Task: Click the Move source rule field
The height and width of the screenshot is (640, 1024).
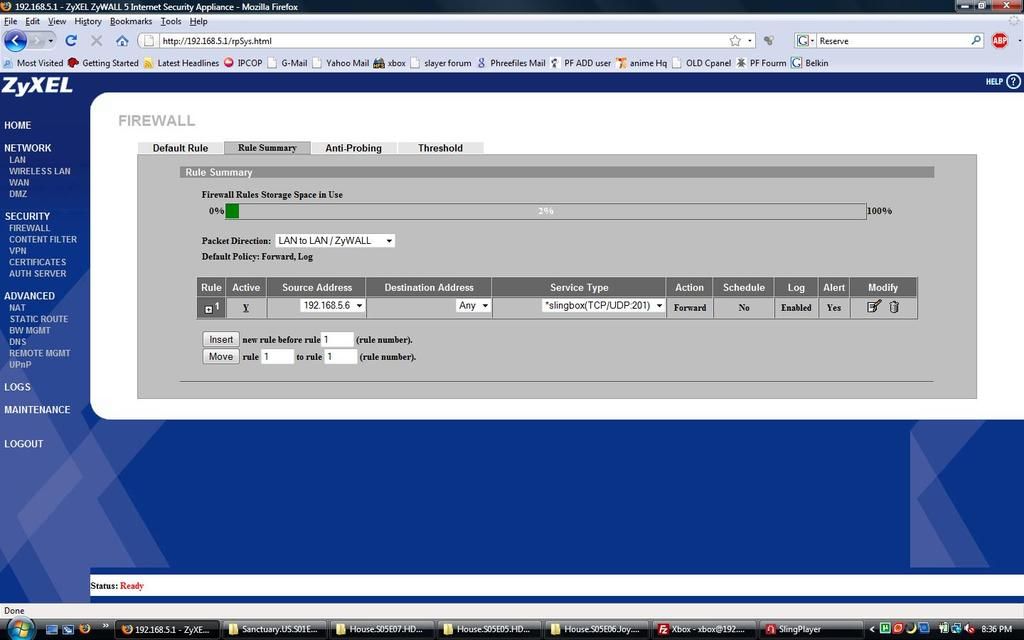Action: pyautogui.click(x=277, y=357)
